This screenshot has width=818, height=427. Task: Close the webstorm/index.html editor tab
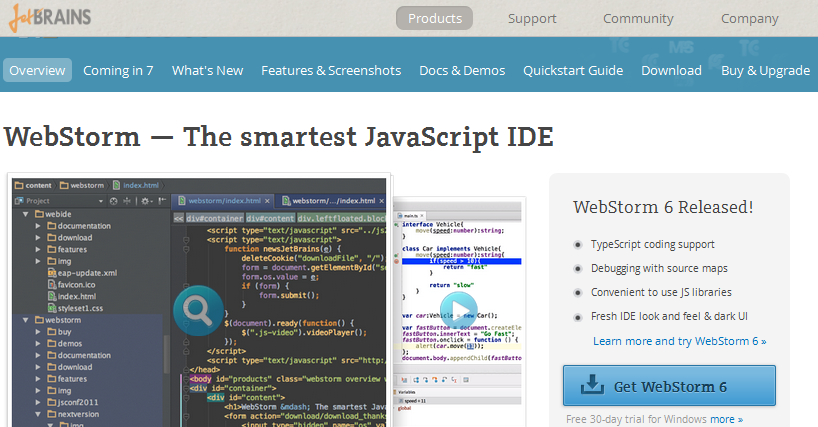click(267, 201)
